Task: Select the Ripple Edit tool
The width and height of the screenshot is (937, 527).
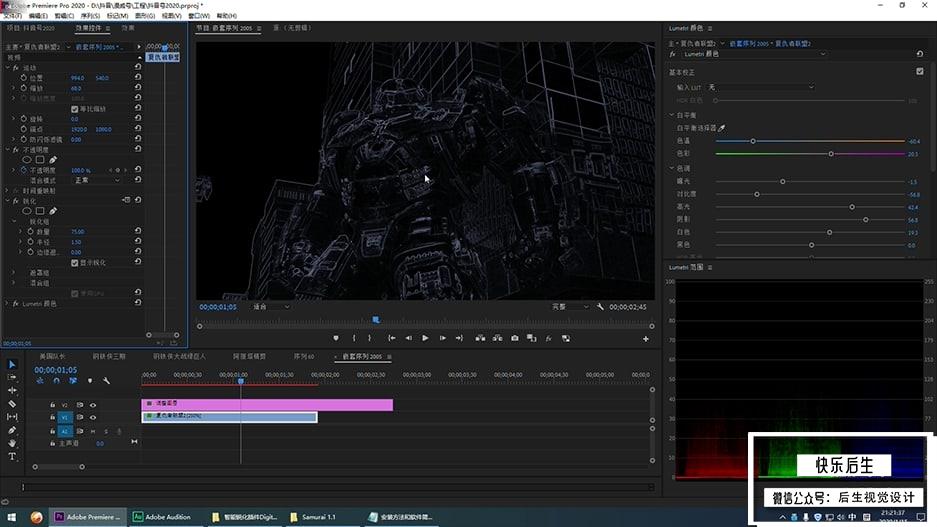Action: [x=12, y=391]
